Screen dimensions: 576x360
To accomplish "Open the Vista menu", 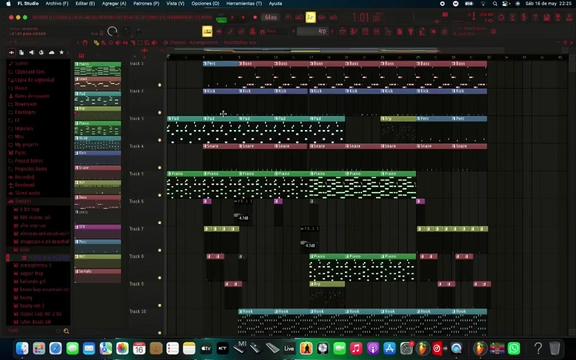I will click(175, 4).
